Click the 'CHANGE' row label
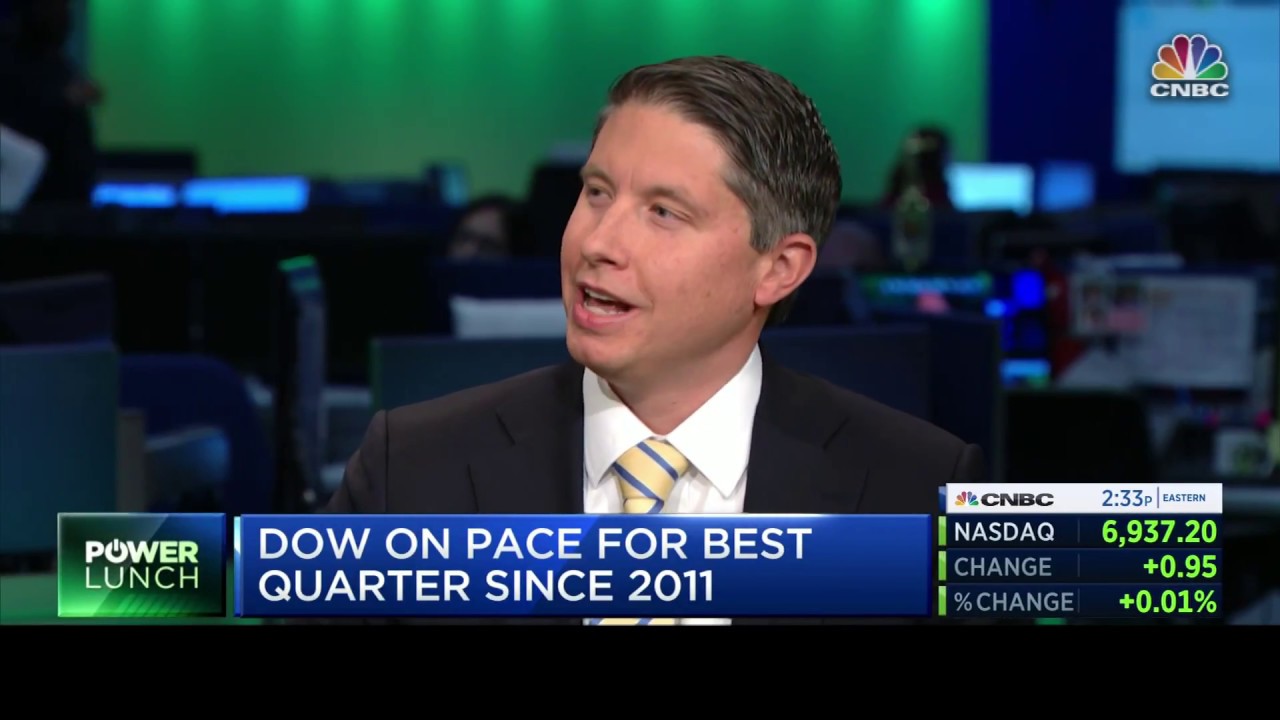 [1003, 567]
